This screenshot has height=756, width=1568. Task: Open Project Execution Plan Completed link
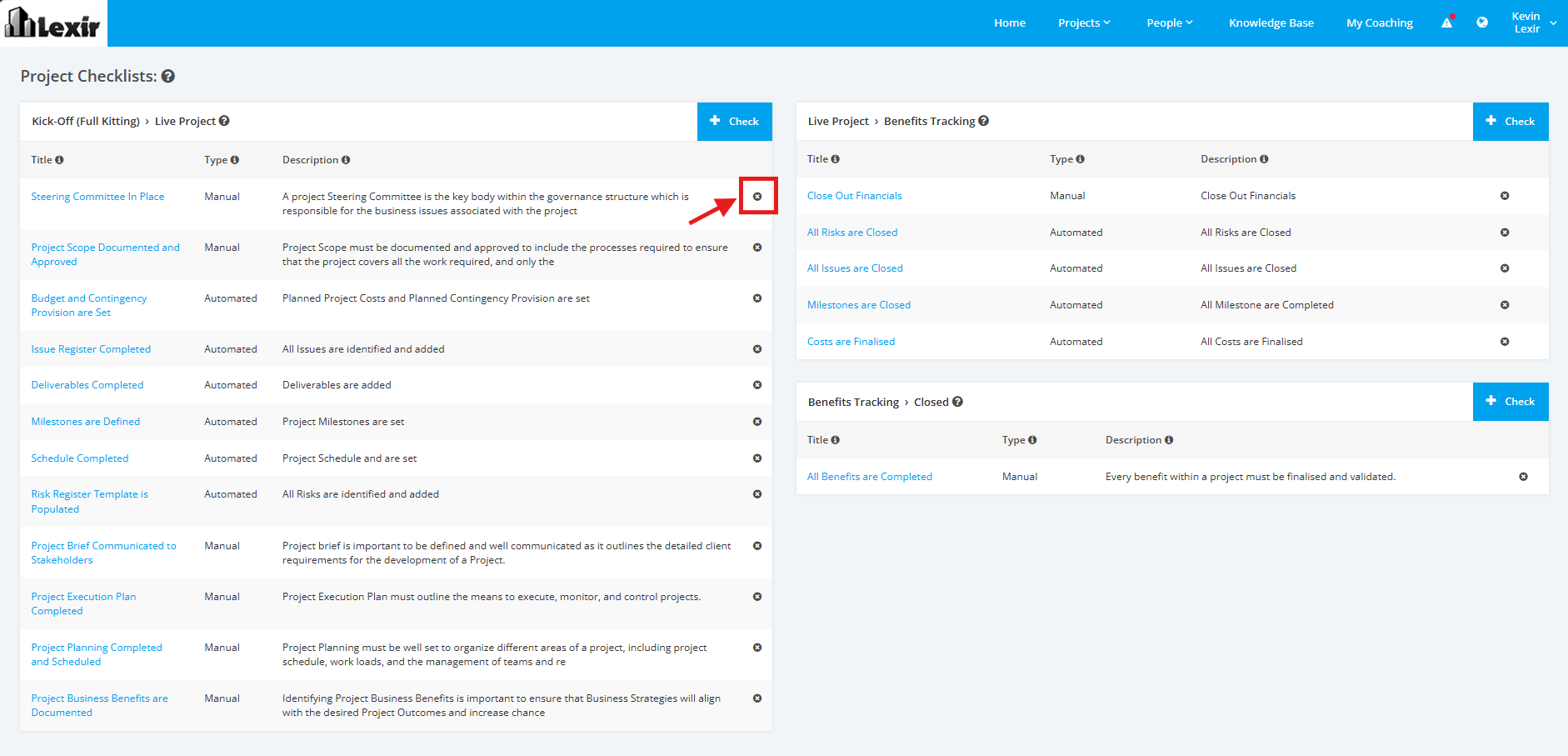[x=83, y=603]
